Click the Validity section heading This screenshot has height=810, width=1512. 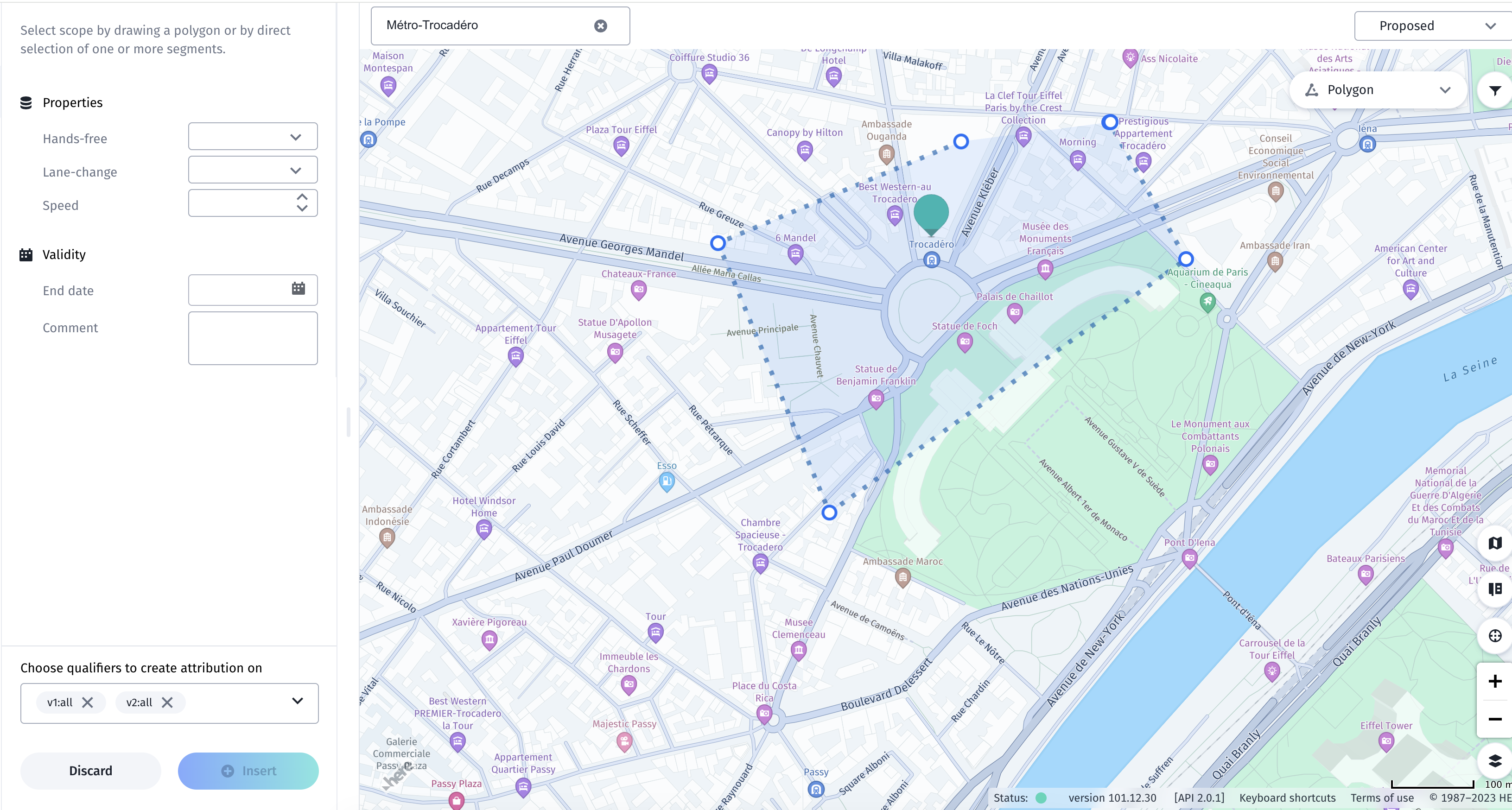[x=64, y=255]
